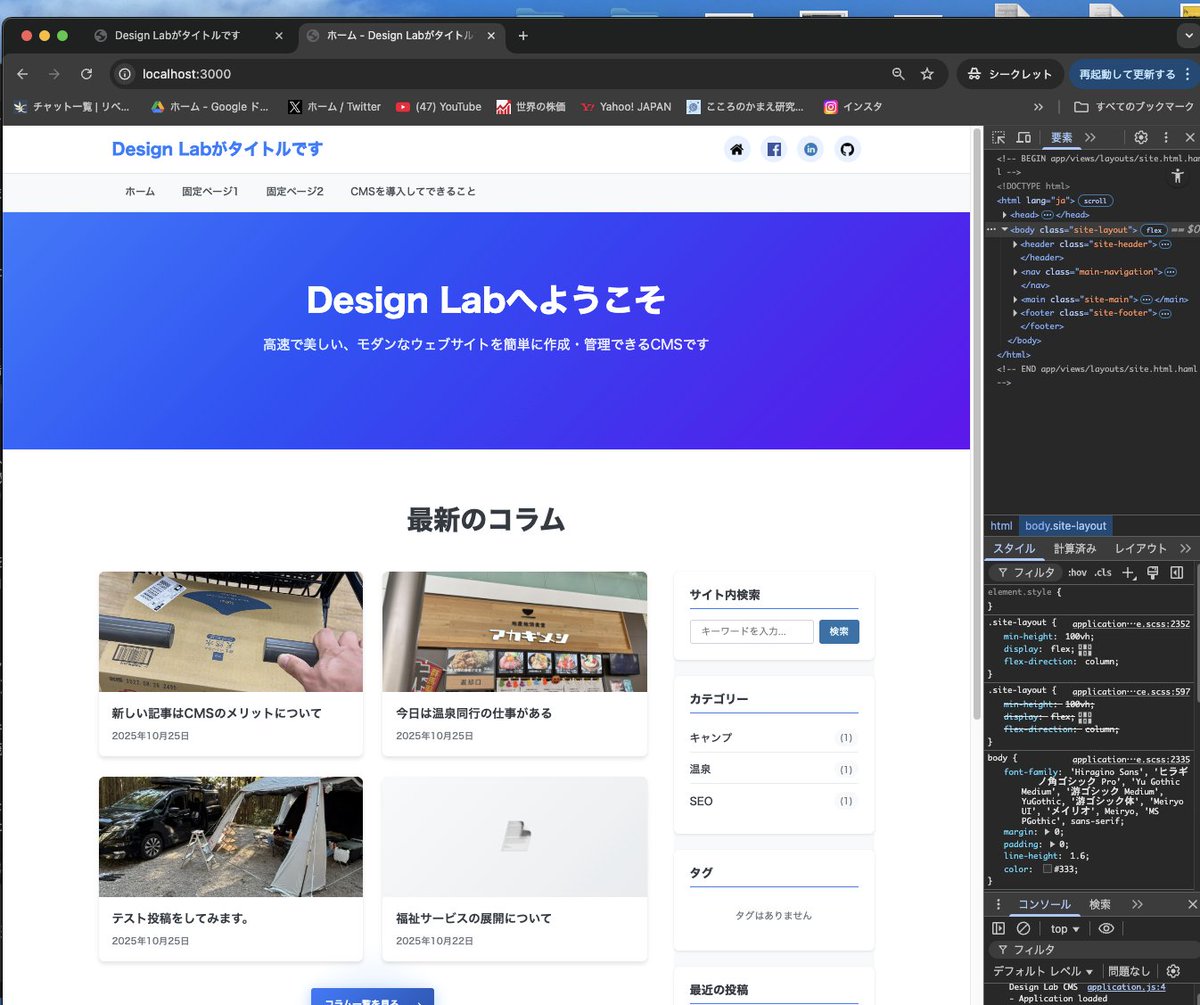Open the top context dropdown in console

tap(1065, 929)
